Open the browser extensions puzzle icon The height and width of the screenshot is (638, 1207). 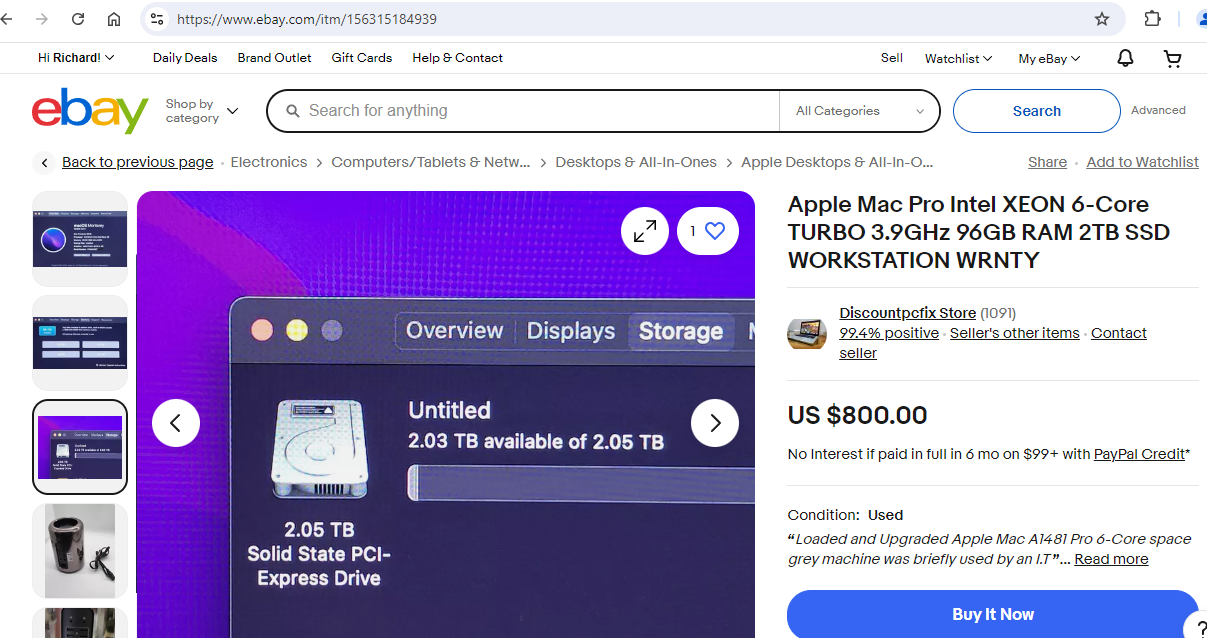tap(1152, 19)
